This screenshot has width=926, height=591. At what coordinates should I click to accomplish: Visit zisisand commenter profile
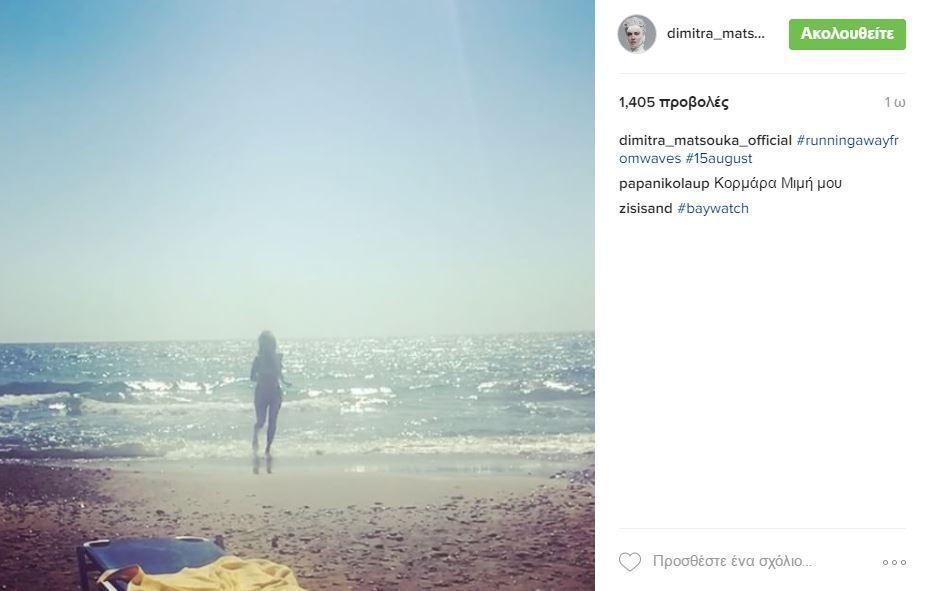pyautogui.click(x=645, y=208)
